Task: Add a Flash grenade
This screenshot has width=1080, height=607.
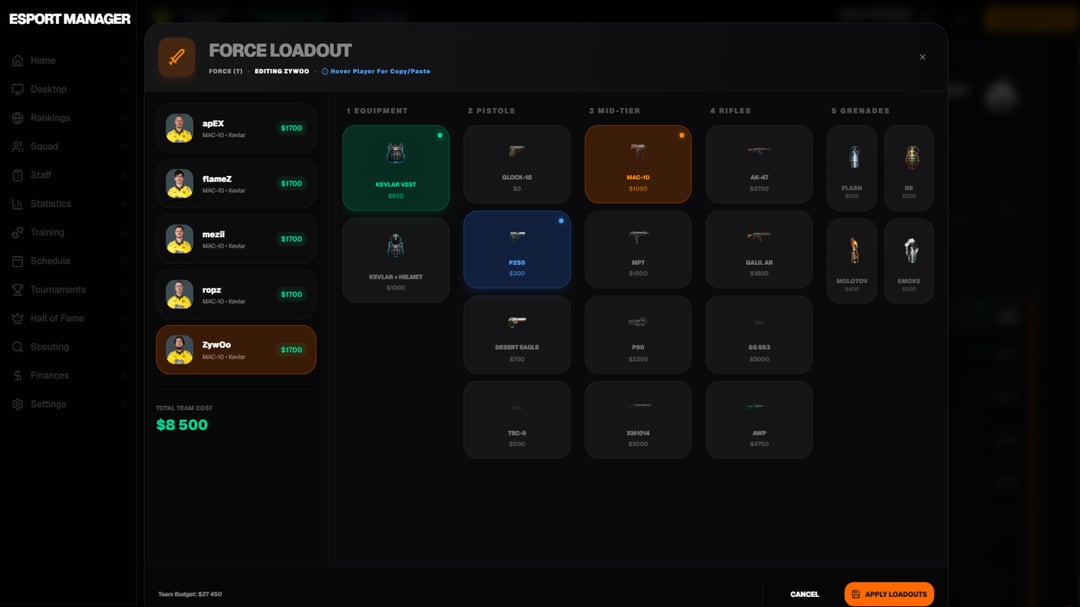Action: point(852,167)
